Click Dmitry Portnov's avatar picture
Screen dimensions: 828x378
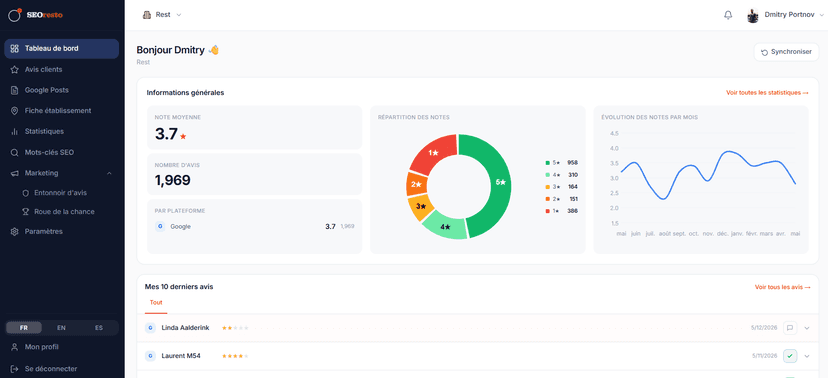[753, 15]
